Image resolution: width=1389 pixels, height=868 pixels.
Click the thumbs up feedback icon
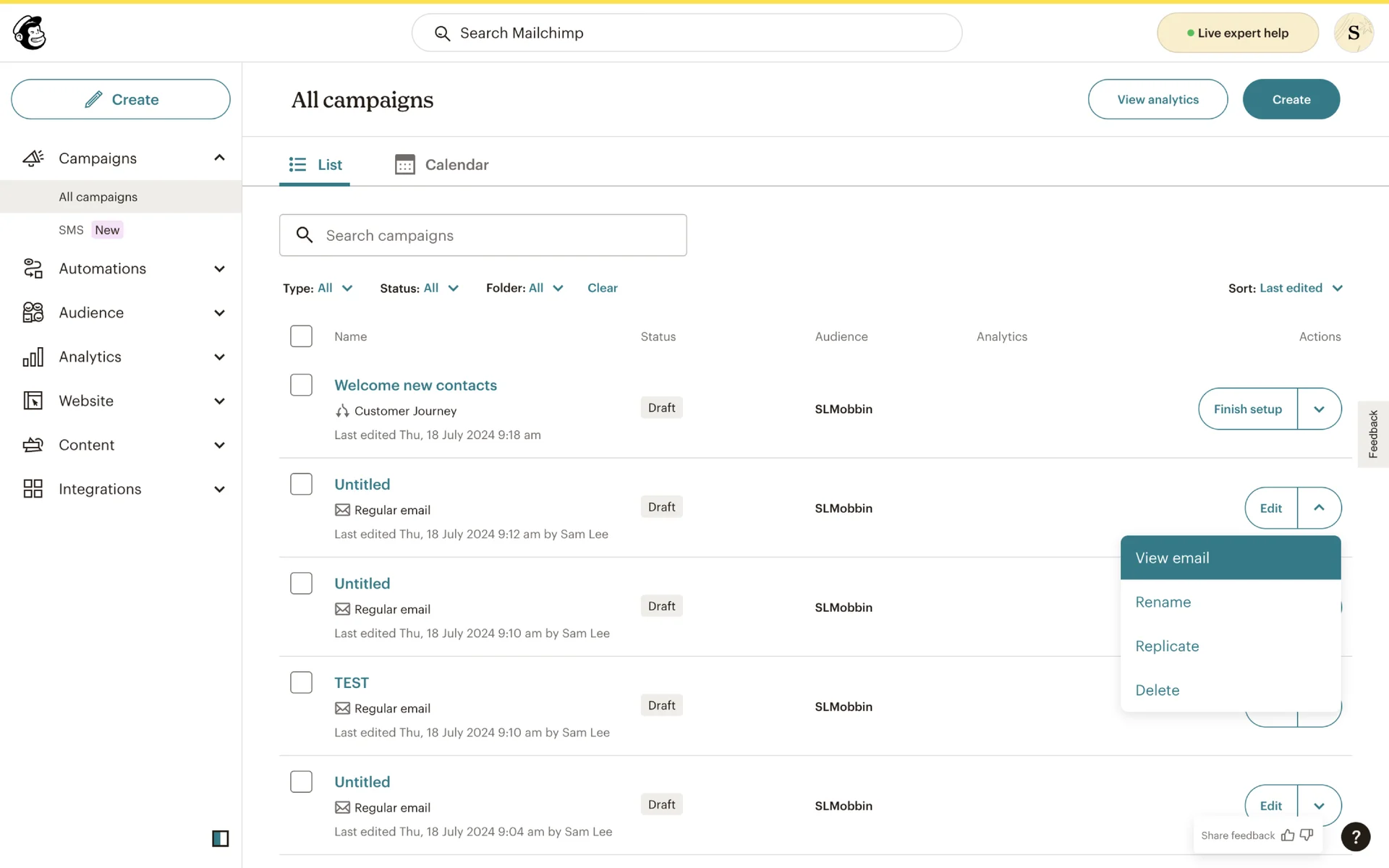point(1288,835)
